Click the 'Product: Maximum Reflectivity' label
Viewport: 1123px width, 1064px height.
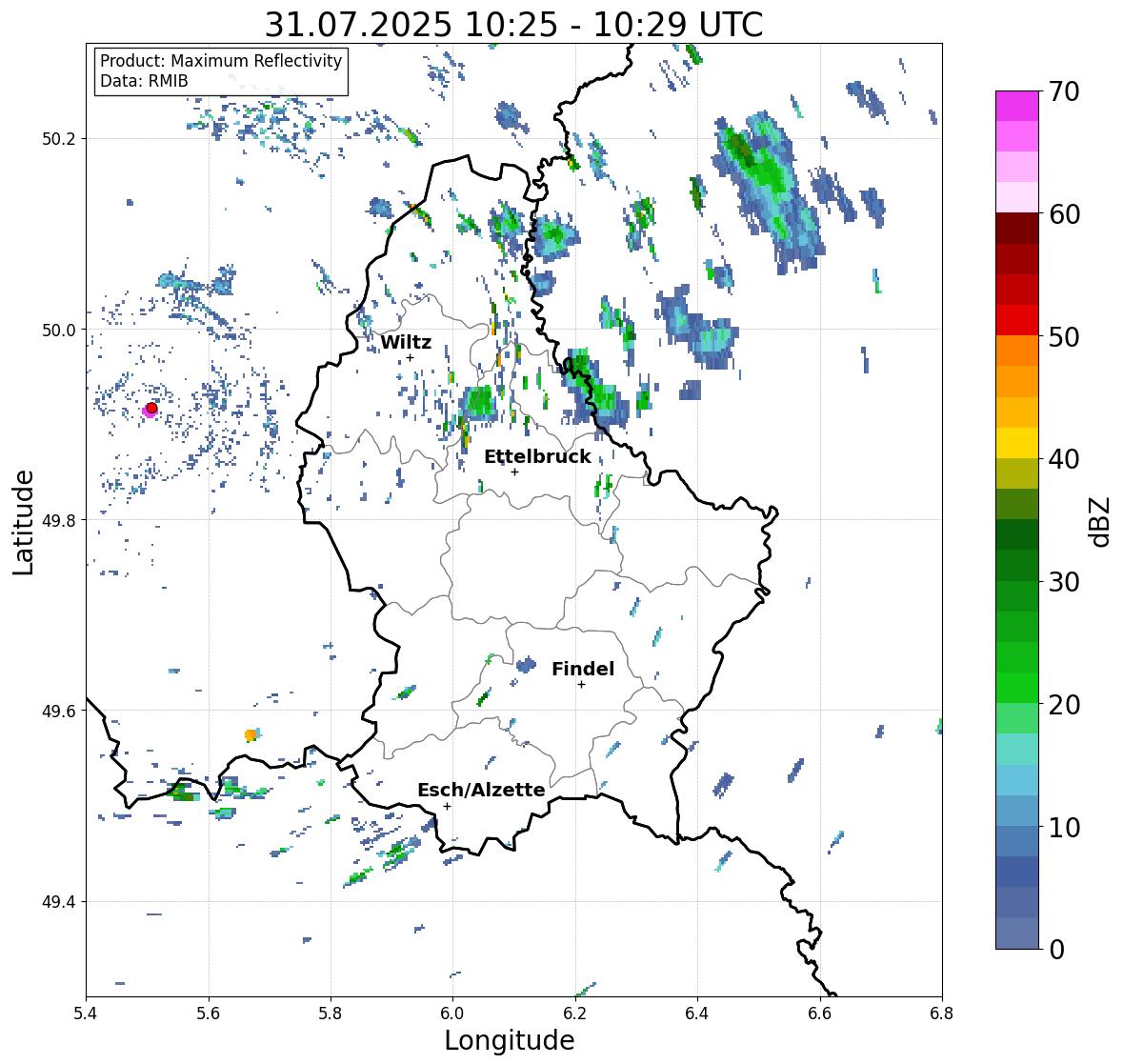221,61
